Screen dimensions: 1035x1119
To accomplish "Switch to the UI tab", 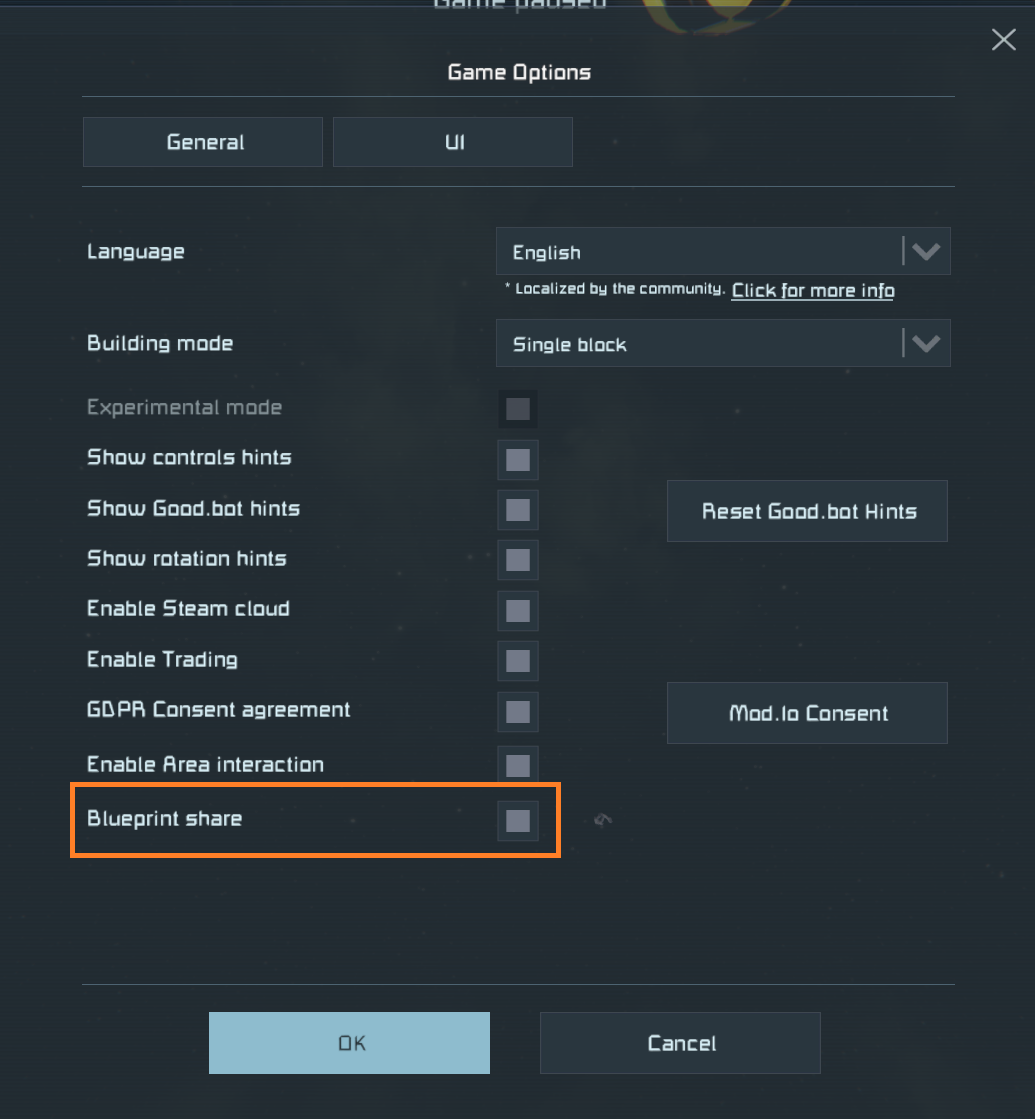I will pyautogui.click(x=453, y=142).
